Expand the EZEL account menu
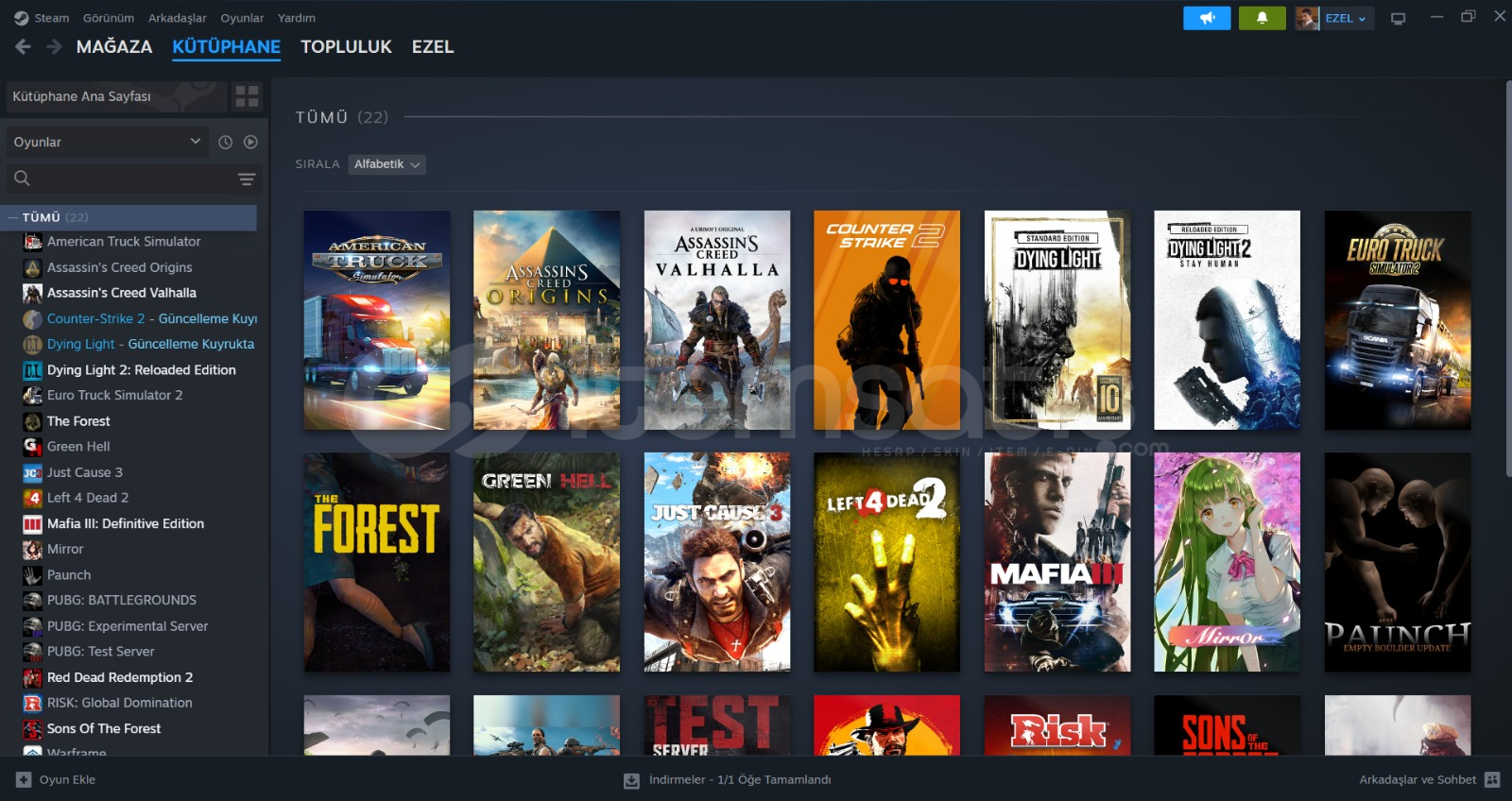The height and width of the screenshot is (801, 1512). pyautogui.click(x=1347, y=18)
